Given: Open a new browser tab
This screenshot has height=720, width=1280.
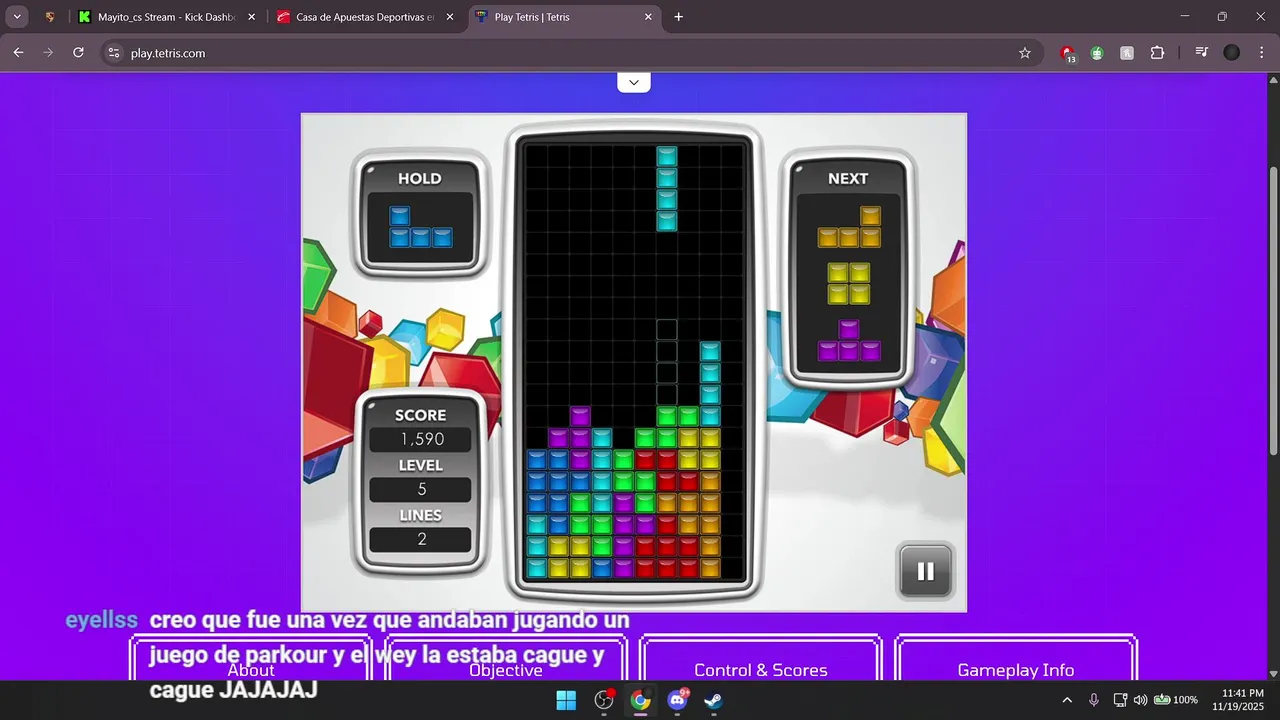Looking at the screenshot, I should pyautogui.click(x=678, y=17).
